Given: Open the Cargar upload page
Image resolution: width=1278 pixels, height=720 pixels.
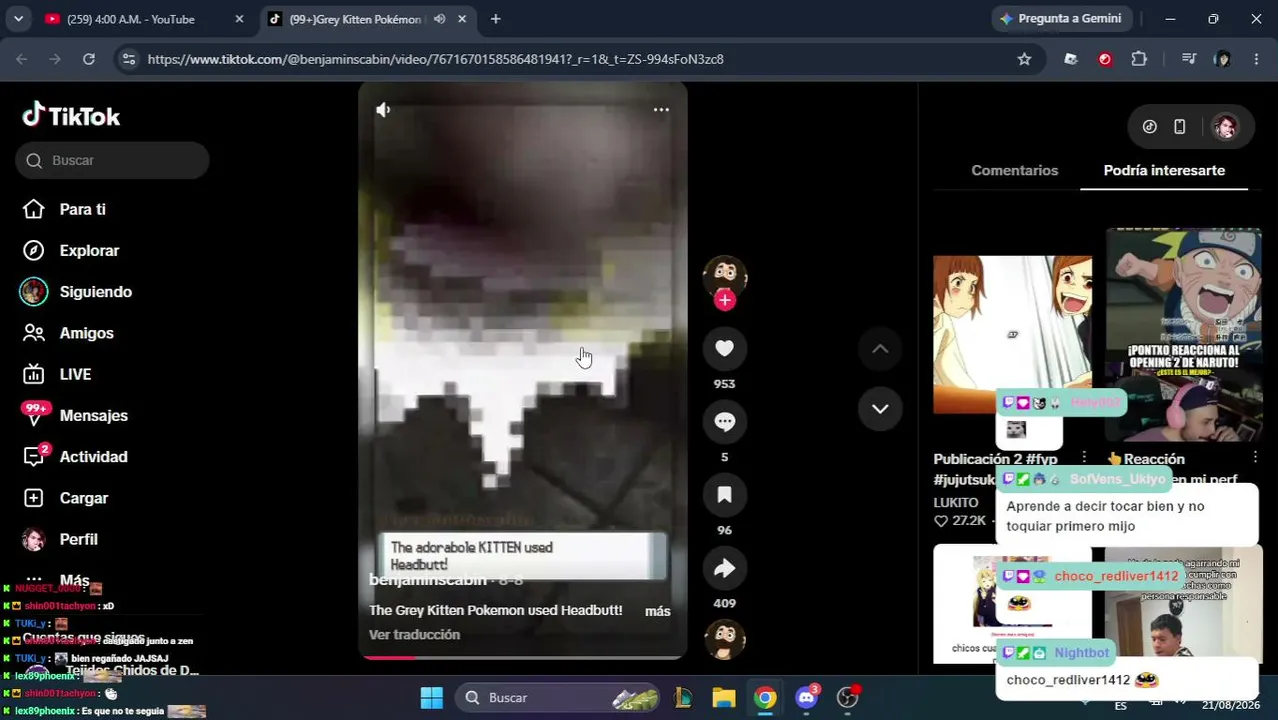Looking at the screenshot, I should (65, 498).
